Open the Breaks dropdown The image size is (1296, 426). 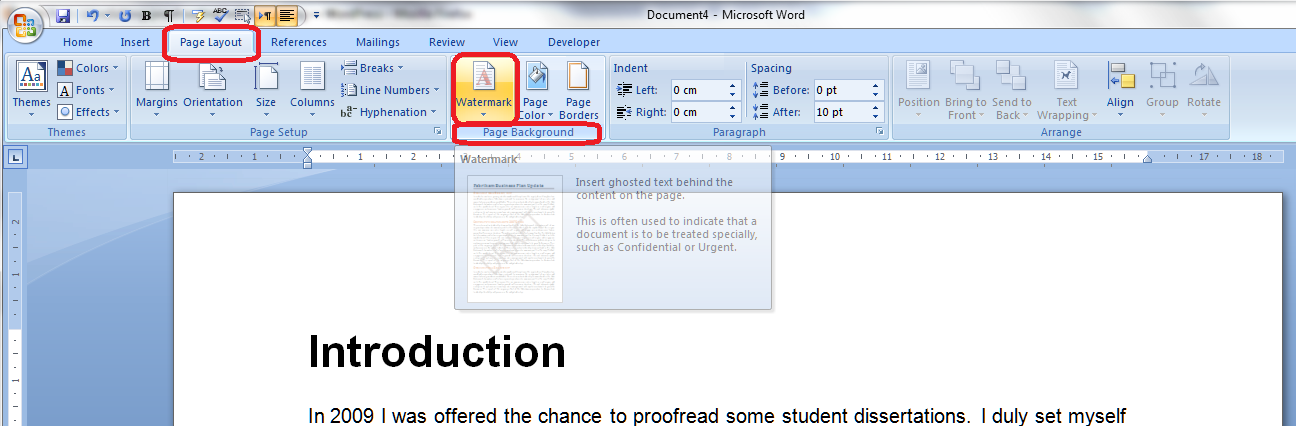pos(373,68)
